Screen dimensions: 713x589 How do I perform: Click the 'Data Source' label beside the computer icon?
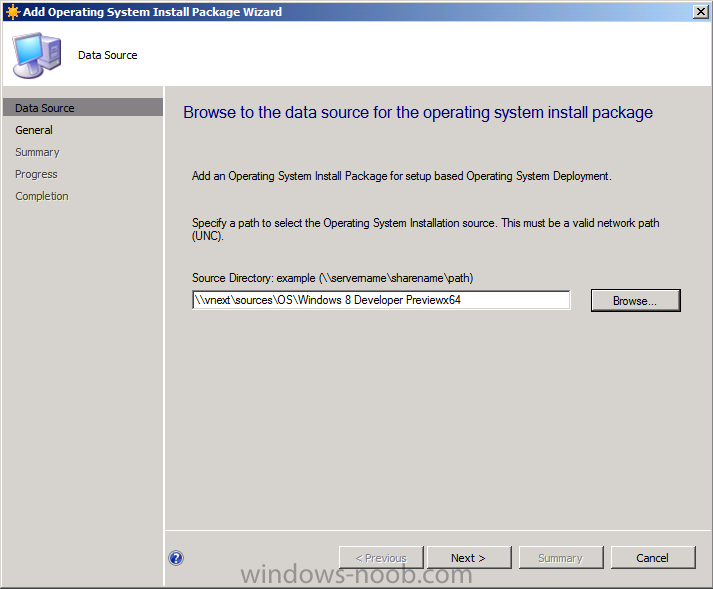point(108,55)
